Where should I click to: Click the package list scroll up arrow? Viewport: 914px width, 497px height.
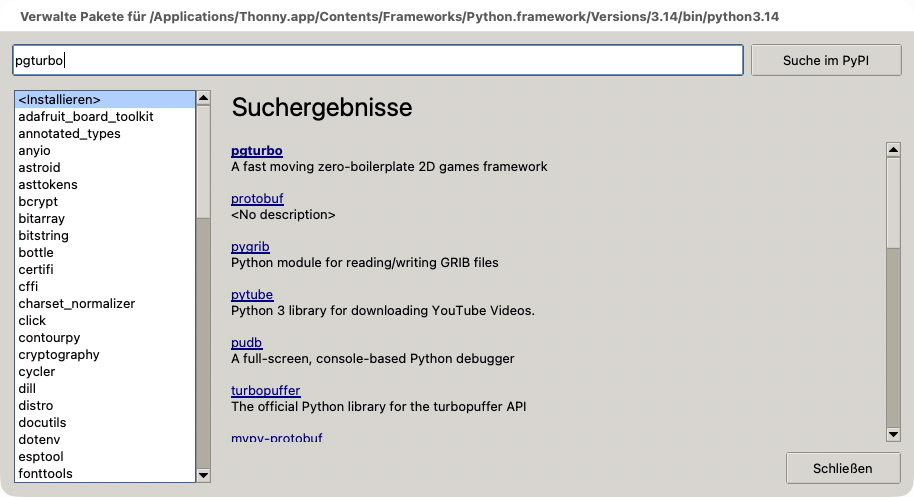point(203,98)
